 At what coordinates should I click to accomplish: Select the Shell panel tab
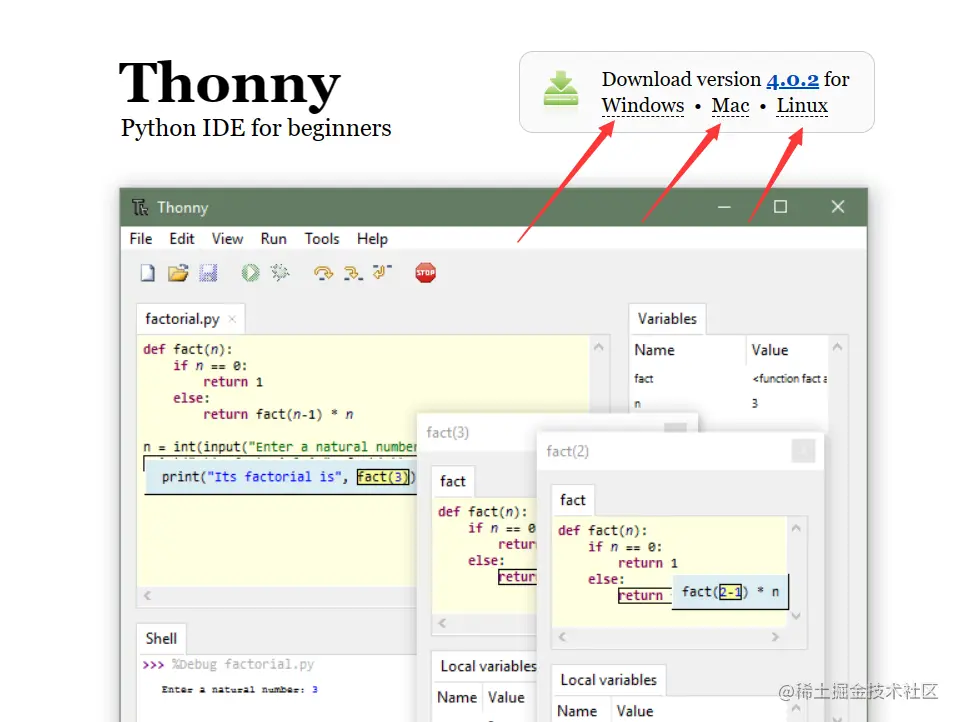click(x=161, y=639)
